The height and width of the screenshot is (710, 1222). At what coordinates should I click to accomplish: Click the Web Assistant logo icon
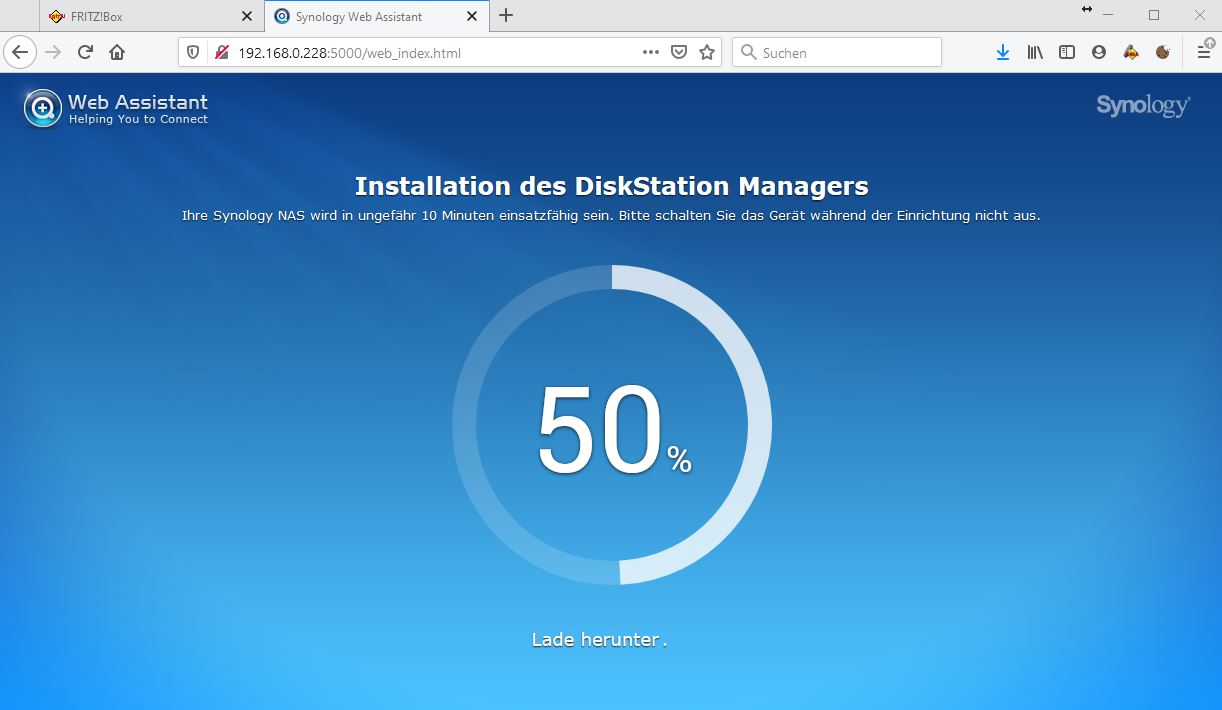(x=43, y=108)
